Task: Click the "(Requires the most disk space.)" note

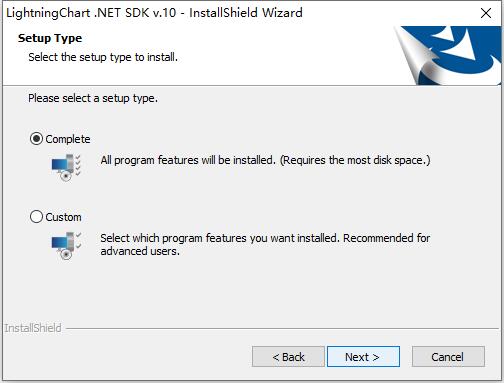Action: tap(355, 160)
